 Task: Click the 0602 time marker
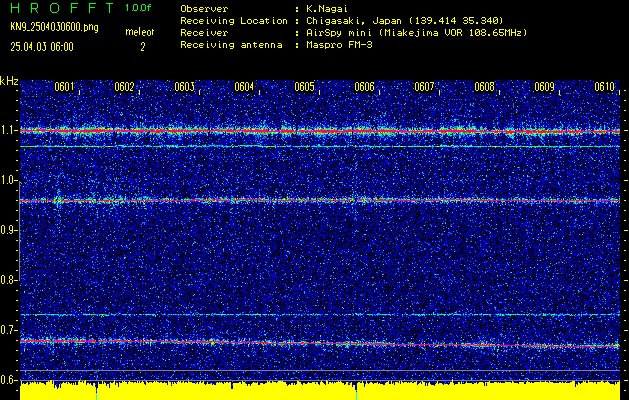[124, 87]
